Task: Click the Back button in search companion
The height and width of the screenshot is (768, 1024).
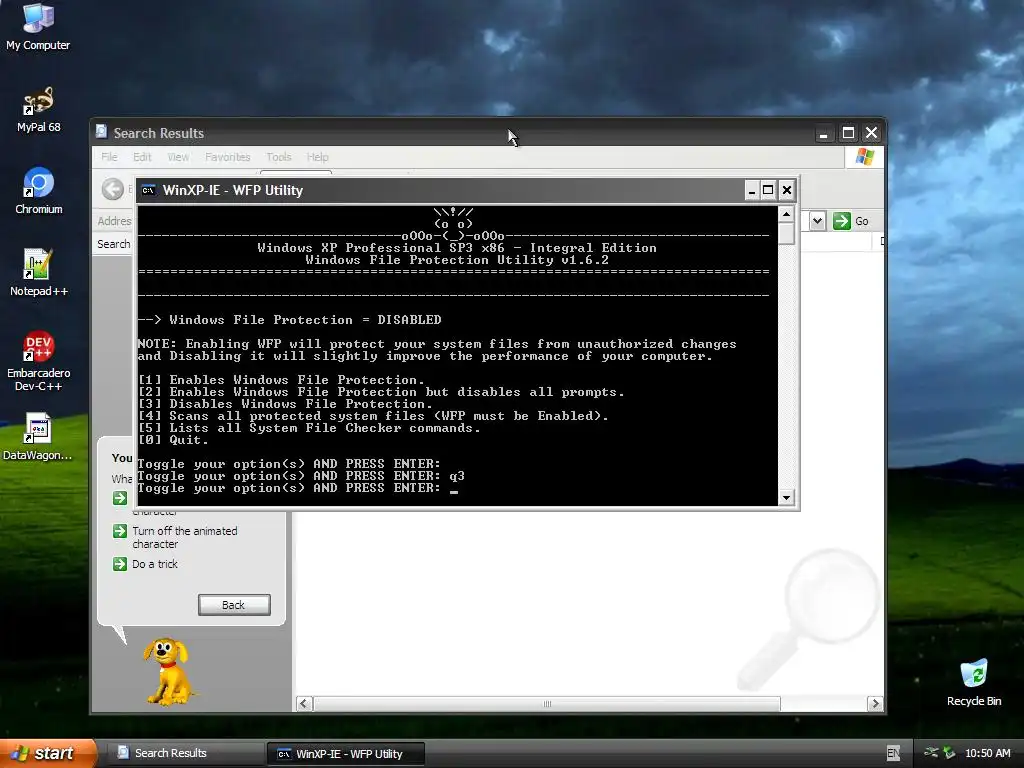Action: point(234,605)
